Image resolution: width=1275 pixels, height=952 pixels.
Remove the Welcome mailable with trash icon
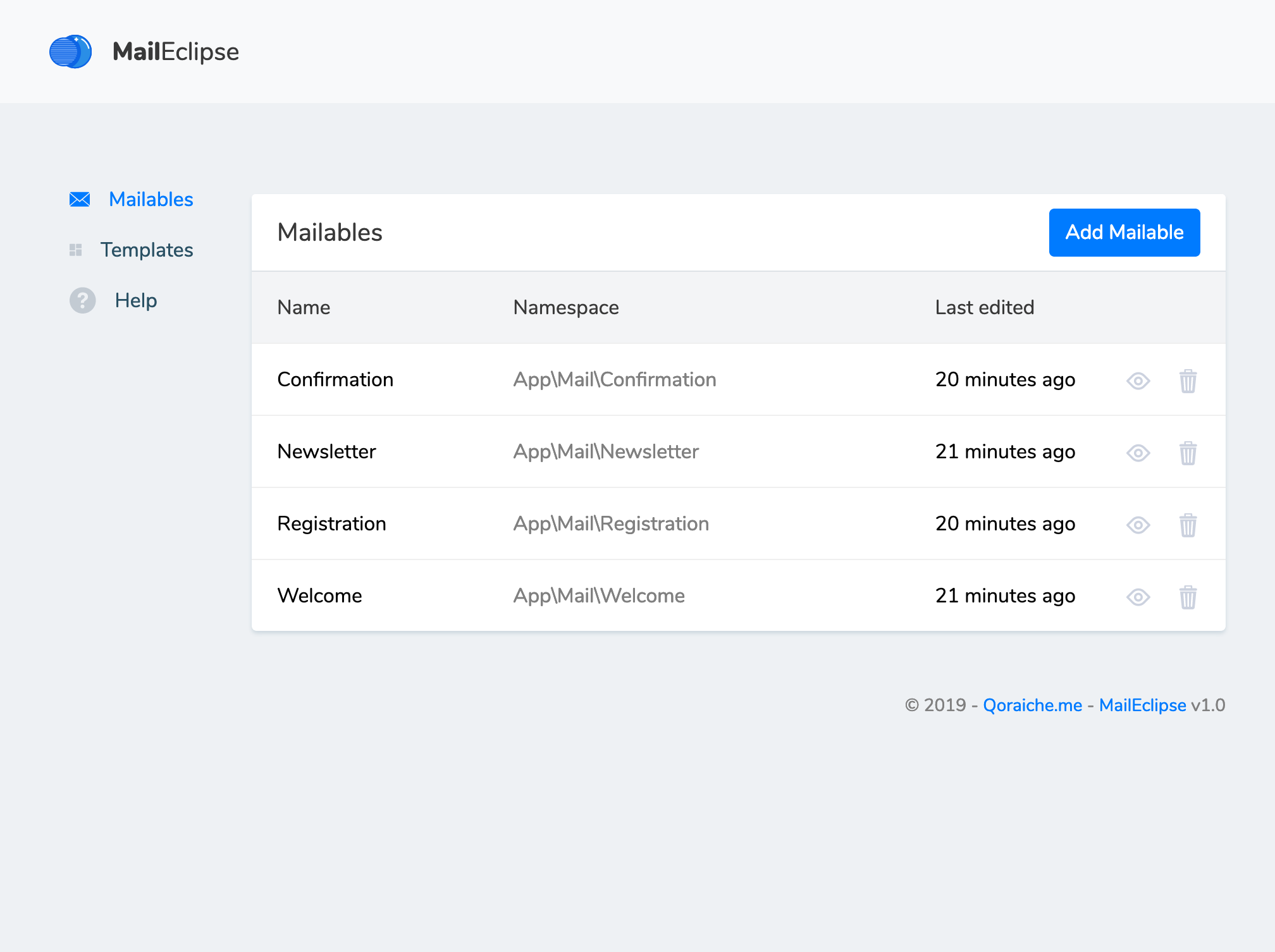point(1188,597)
